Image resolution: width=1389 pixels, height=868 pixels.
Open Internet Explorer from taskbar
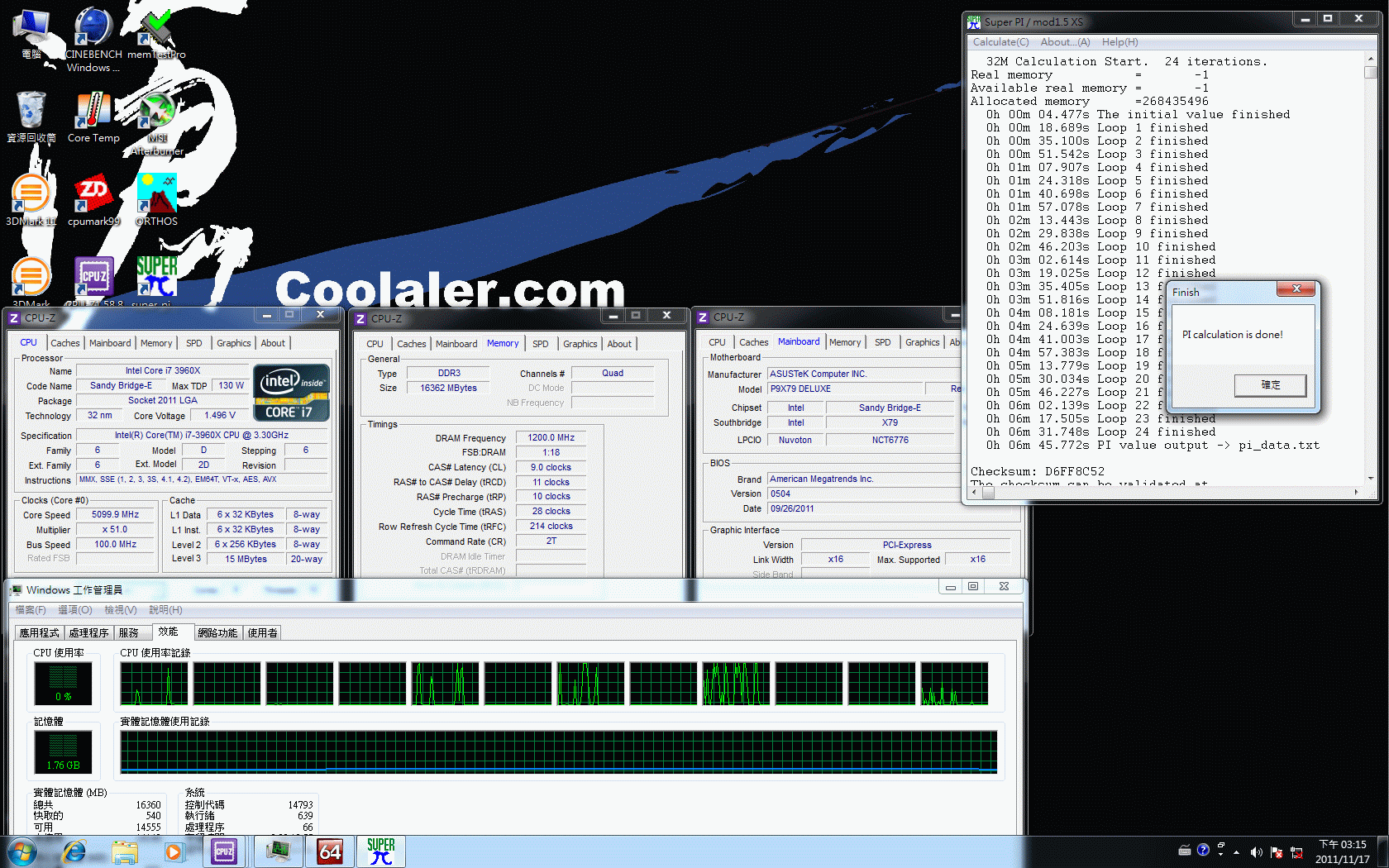[x=74, y=851]
